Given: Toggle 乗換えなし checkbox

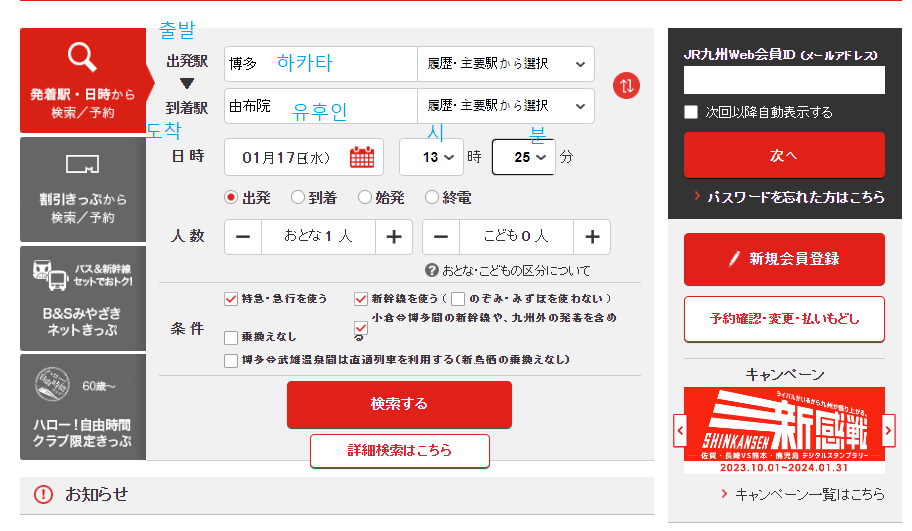Looking at the screenshot, I should pyautogui.click(x=231, y=337).
